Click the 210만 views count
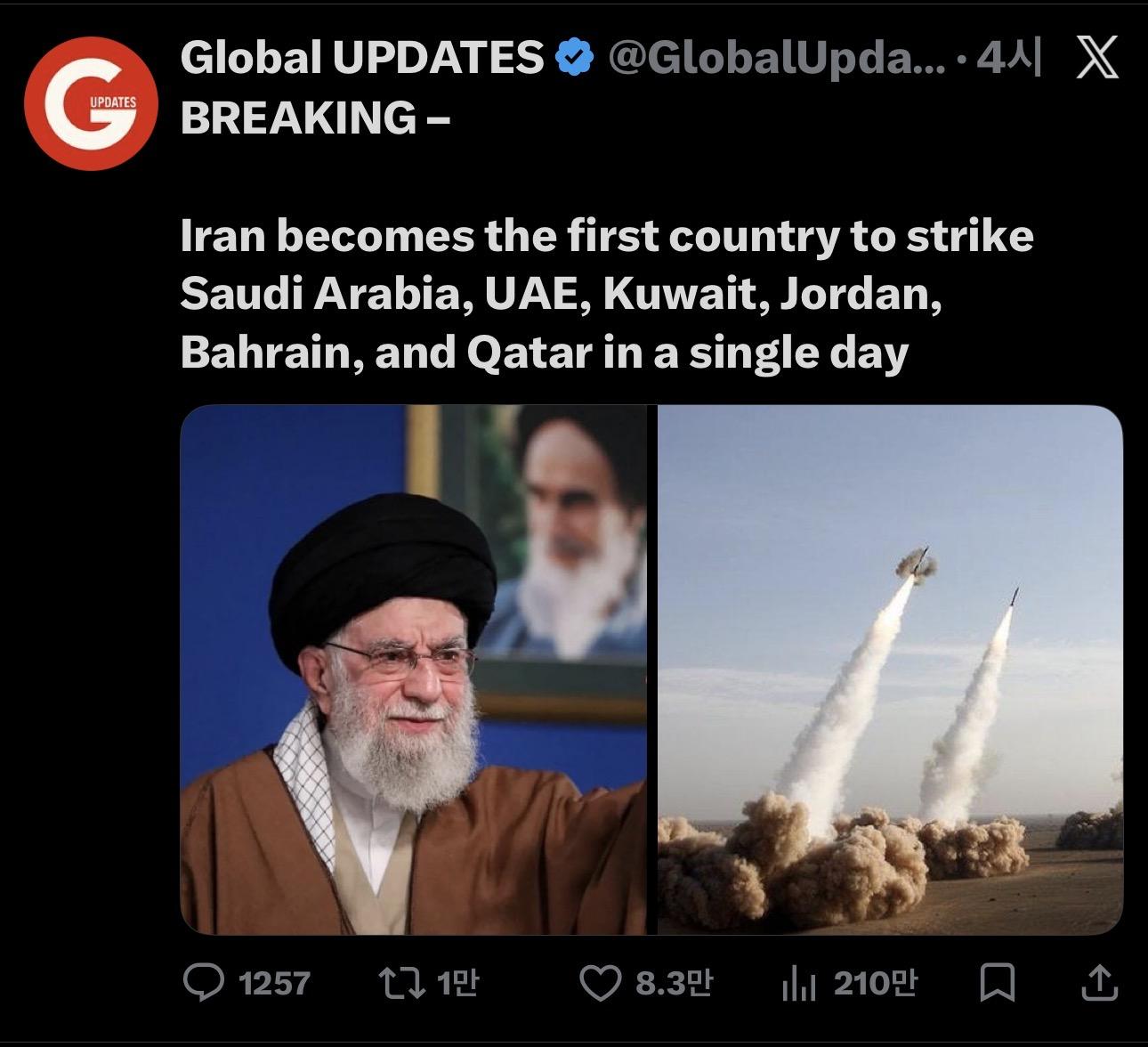This screenshot has height=1047, width=1148. [875, 983]
